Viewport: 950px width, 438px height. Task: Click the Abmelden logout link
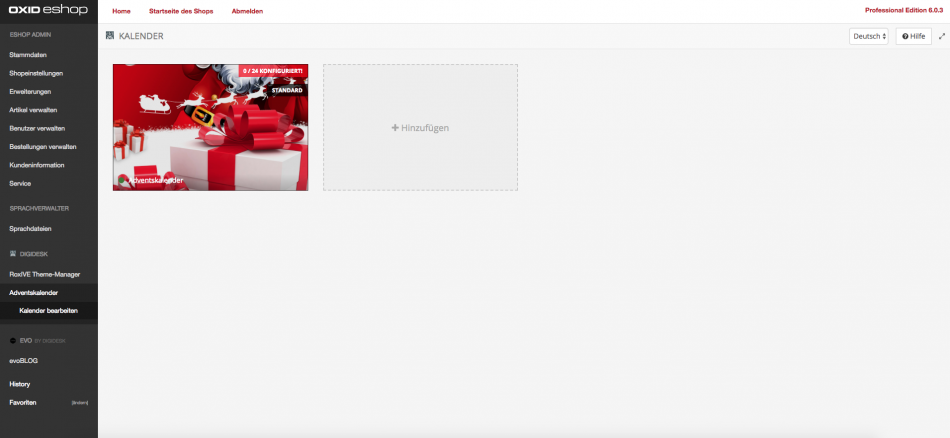247,10
